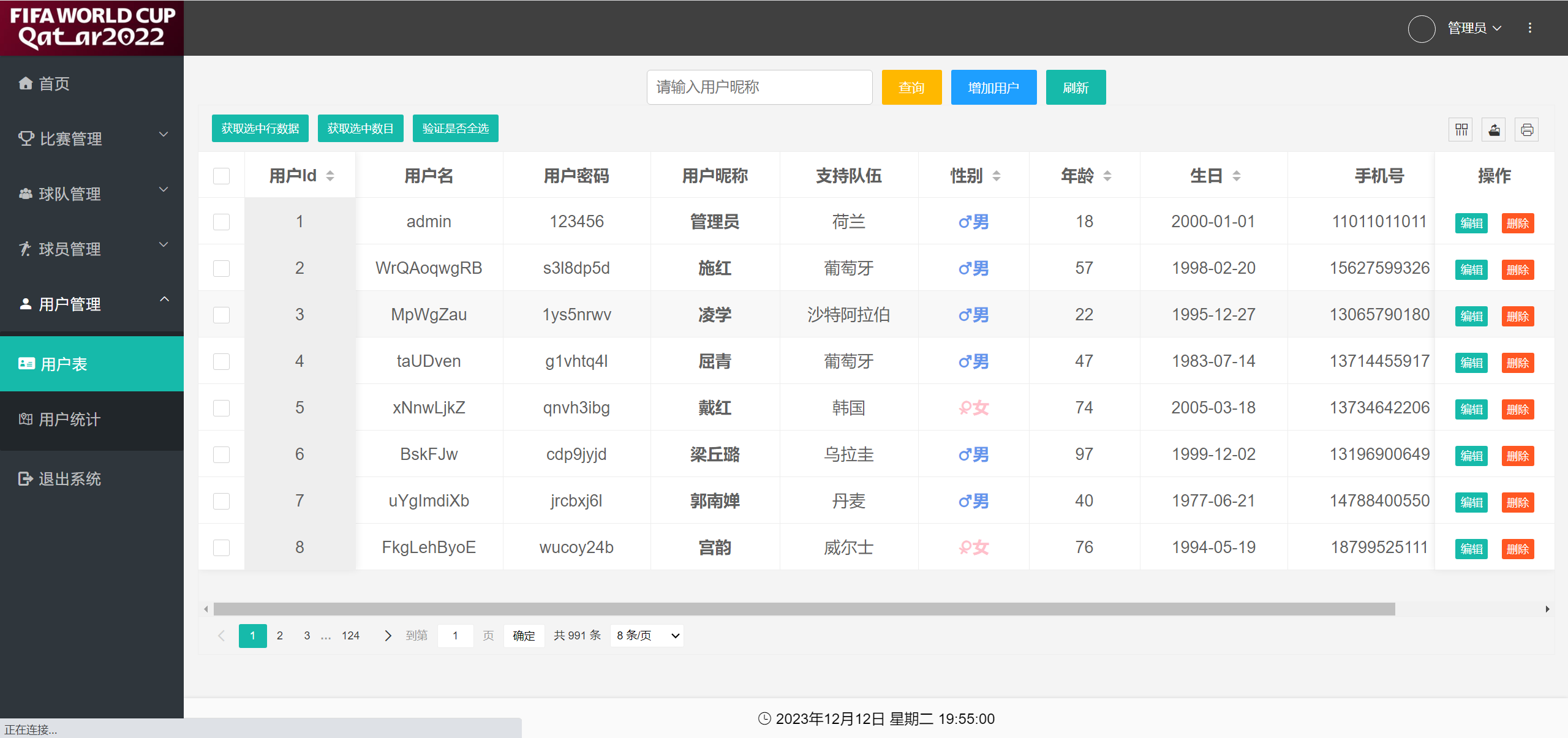Sort by 用户Id column arrows
The height and width of the screenshot is (738, 1568).
point(330,176)
